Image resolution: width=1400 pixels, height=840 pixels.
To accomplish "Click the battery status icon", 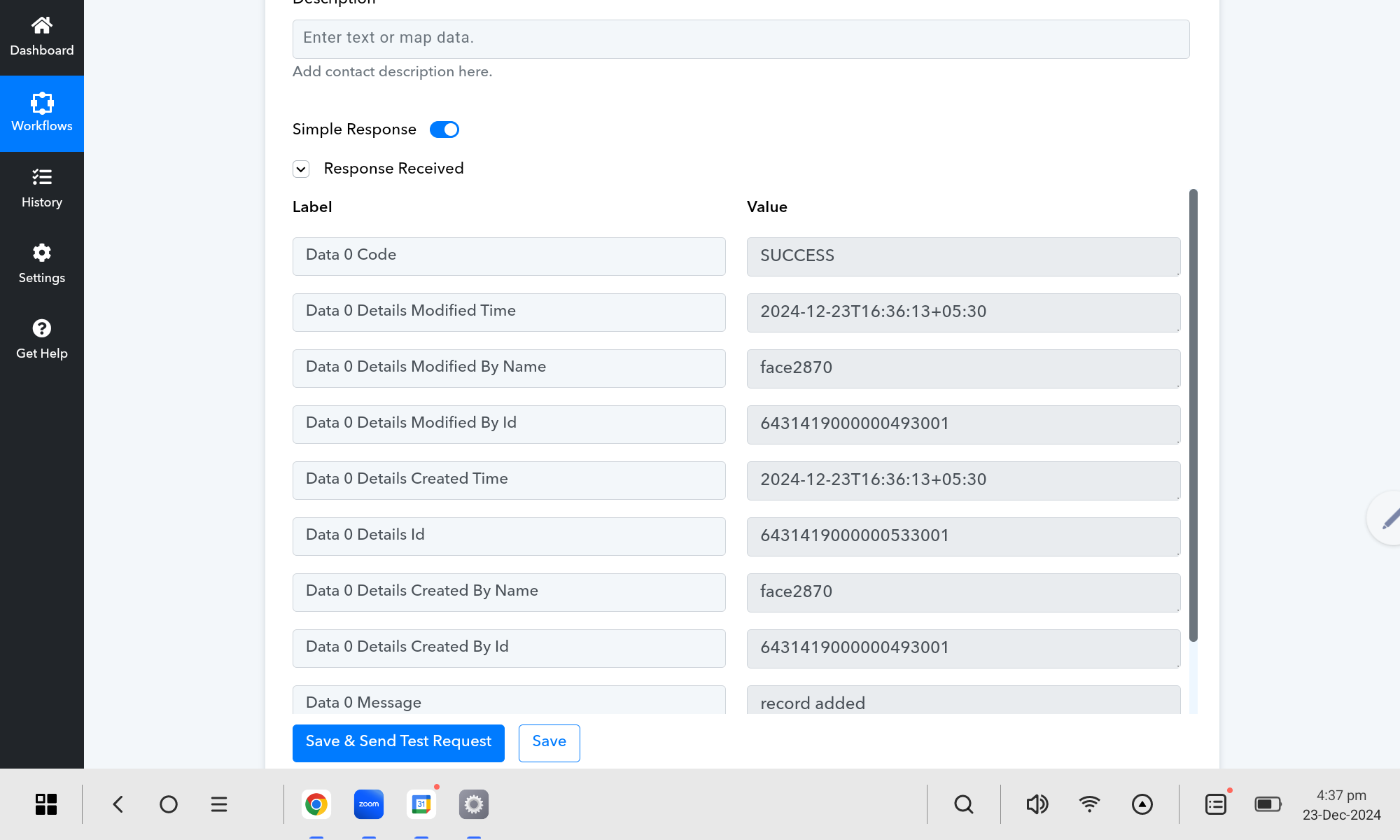I will pos(1268,804).
